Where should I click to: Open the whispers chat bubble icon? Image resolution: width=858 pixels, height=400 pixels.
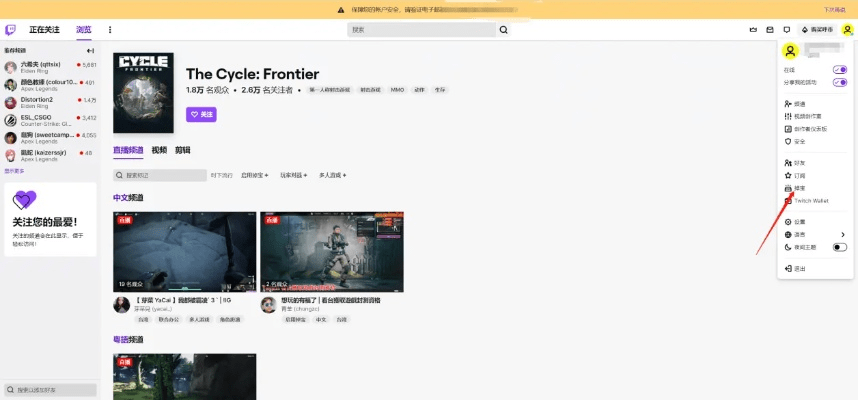(787, 30)
